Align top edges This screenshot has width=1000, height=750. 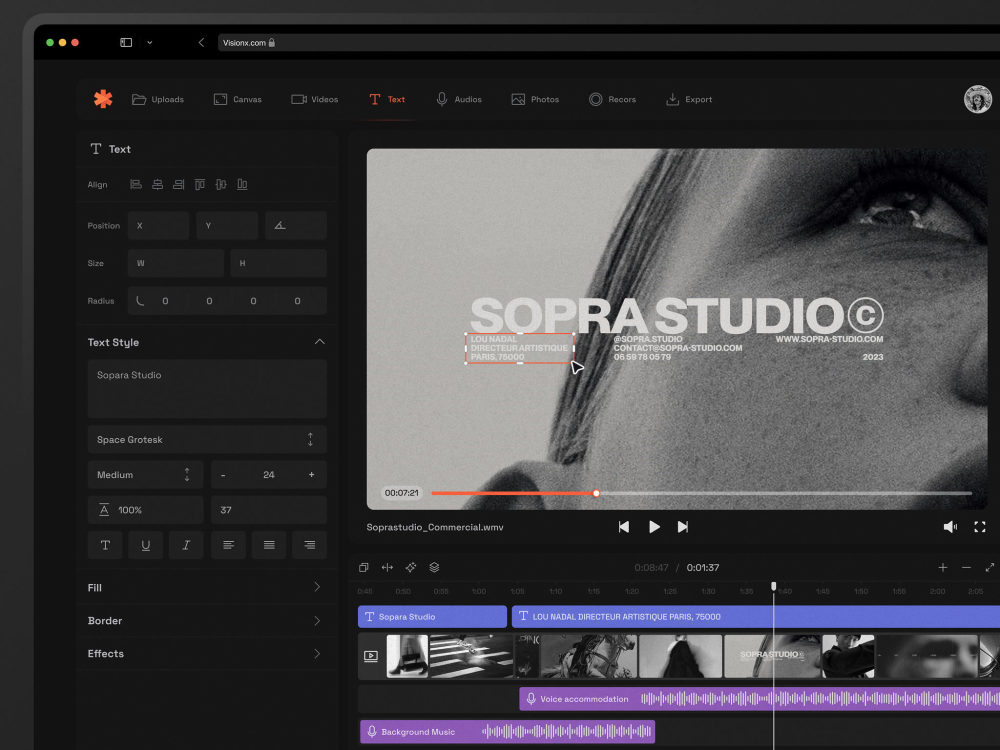point(200,184)
